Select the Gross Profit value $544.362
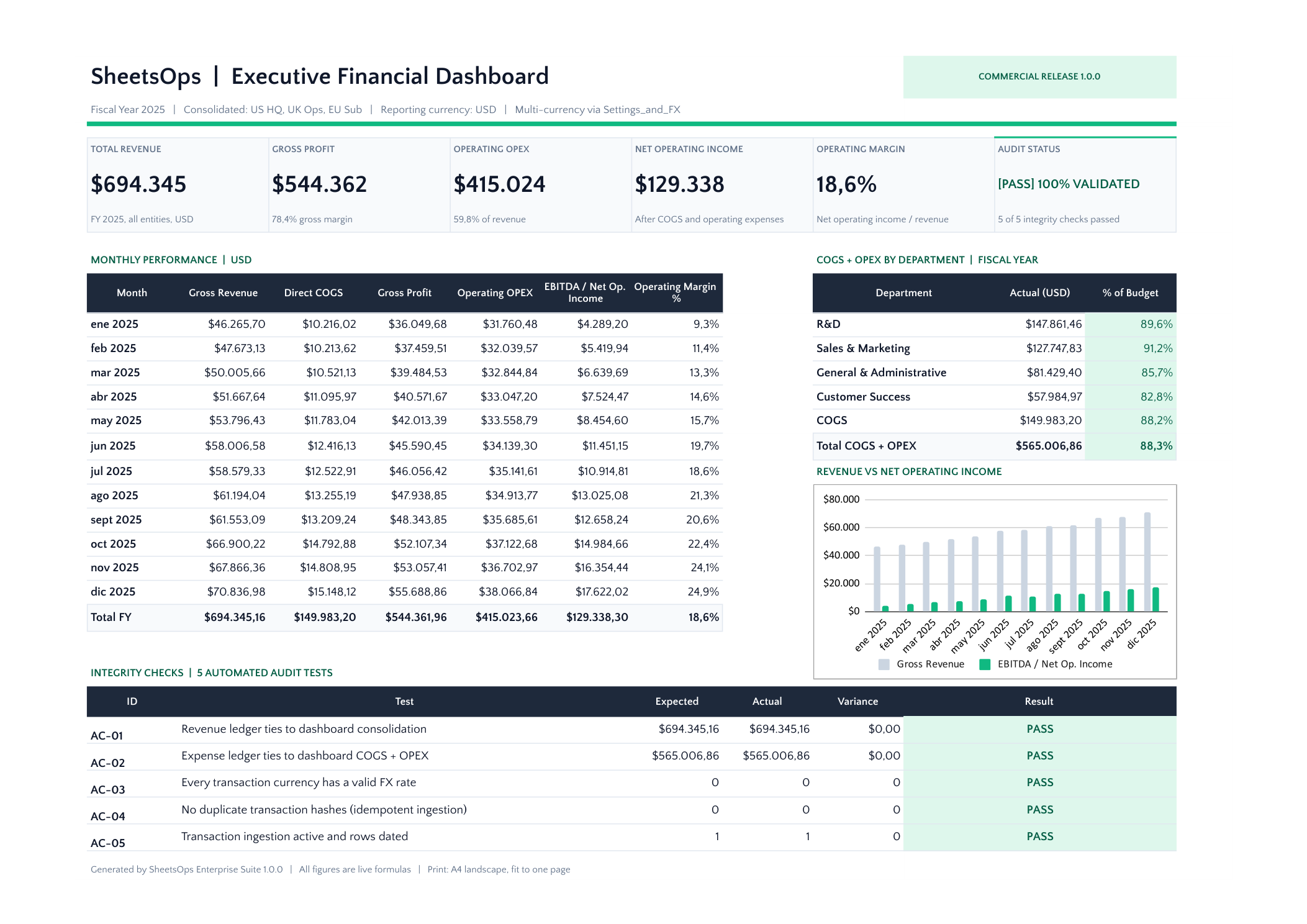 pos(319,184)
